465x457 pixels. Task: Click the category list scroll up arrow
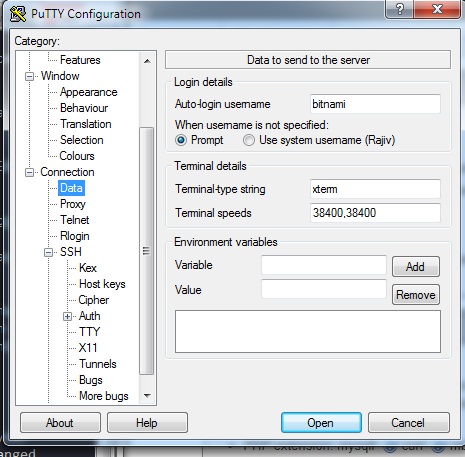point(147,61)
